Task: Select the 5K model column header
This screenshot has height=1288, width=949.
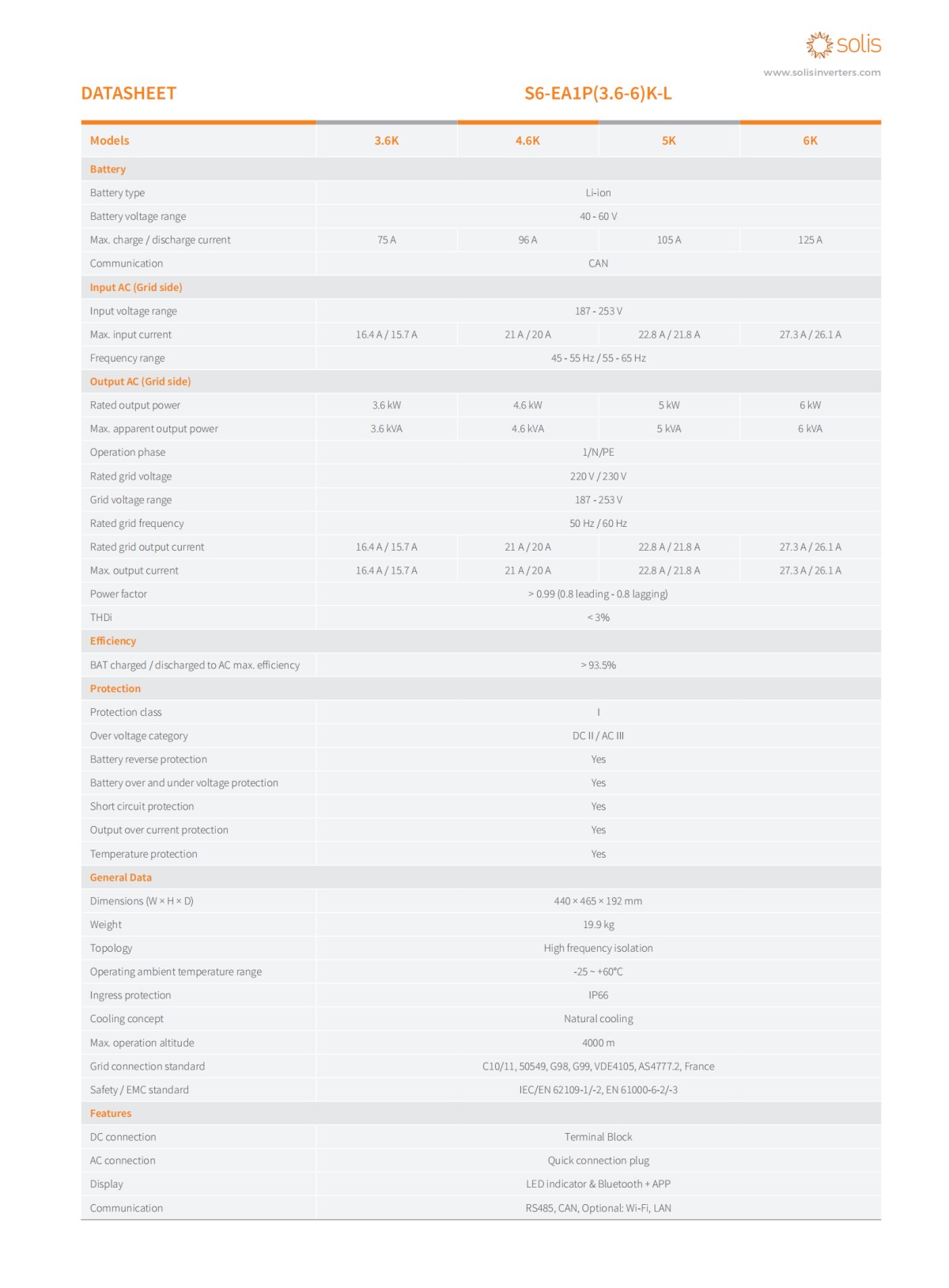Action: point(669,141)
